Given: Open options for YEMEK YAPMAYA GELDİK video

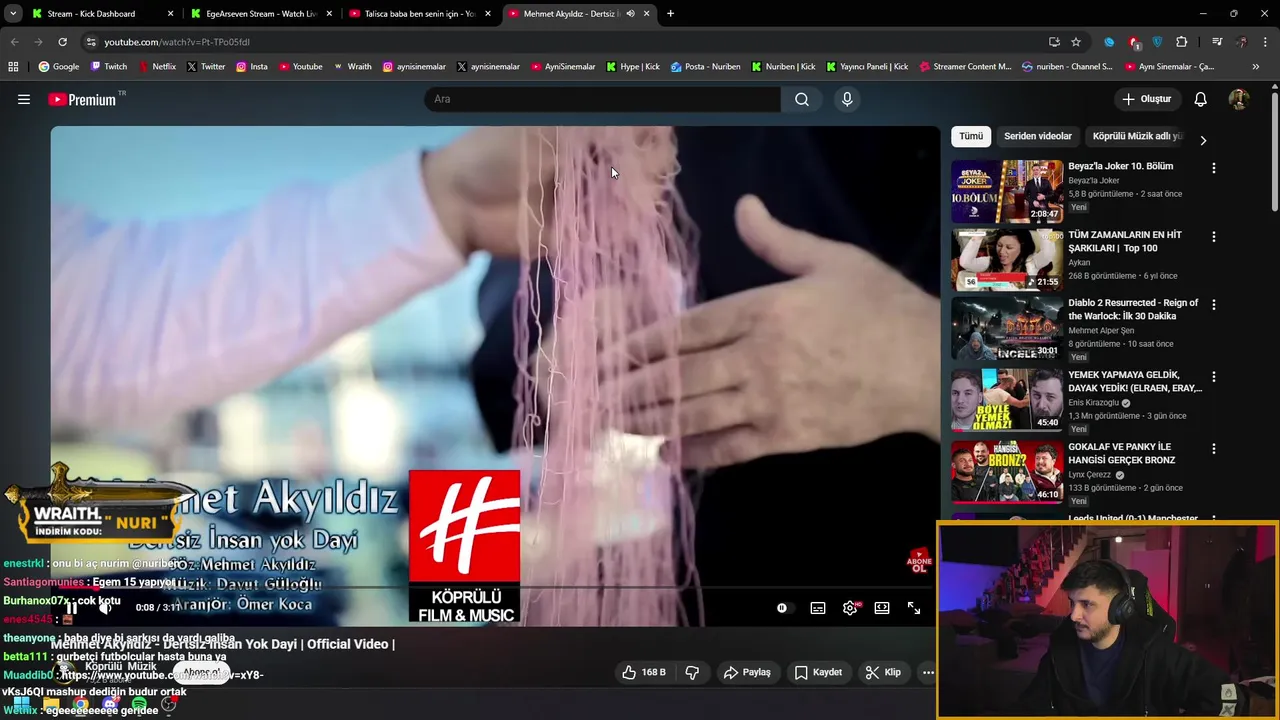Looking at the screenshot, I should [x=1214, y=377].
